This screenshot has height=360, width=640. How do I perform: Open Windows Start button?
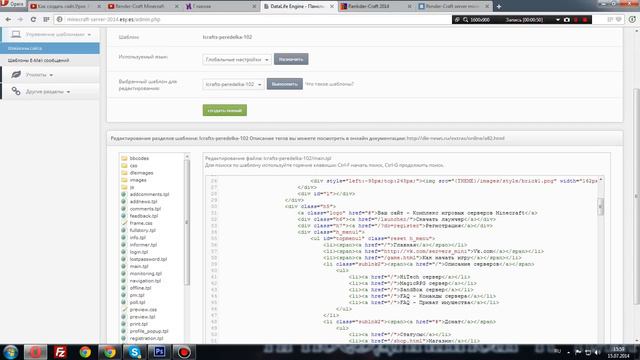[11, 352]
